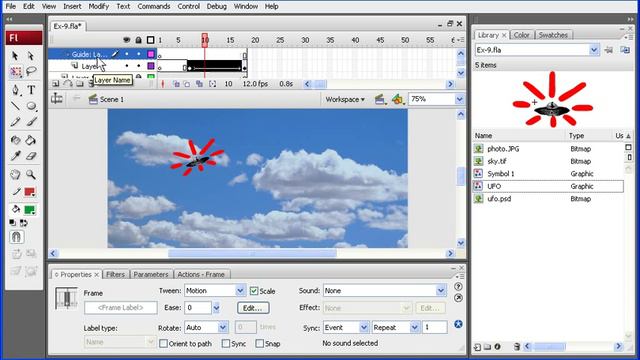
Task: Pick the Oval shape tool
Action: pos(31,106)
